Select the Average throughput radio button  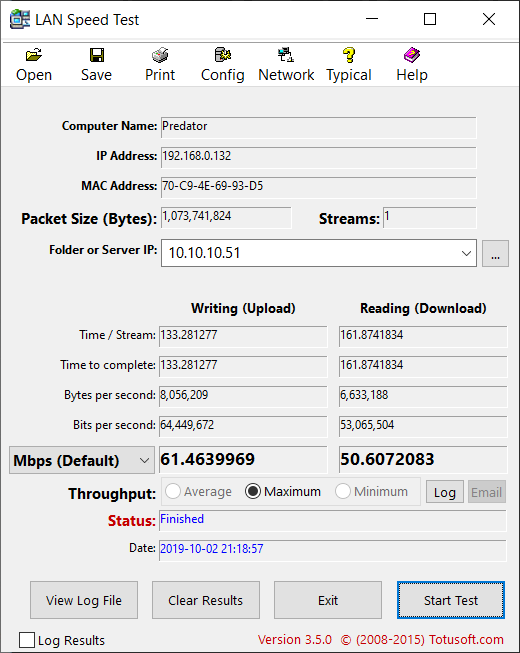[173, 491]
